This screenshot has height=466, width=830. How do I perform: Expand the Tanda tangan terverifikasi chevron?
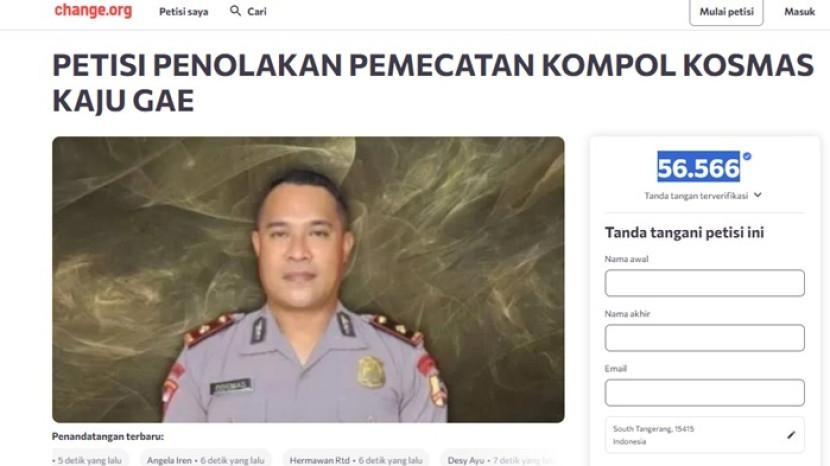757,195
